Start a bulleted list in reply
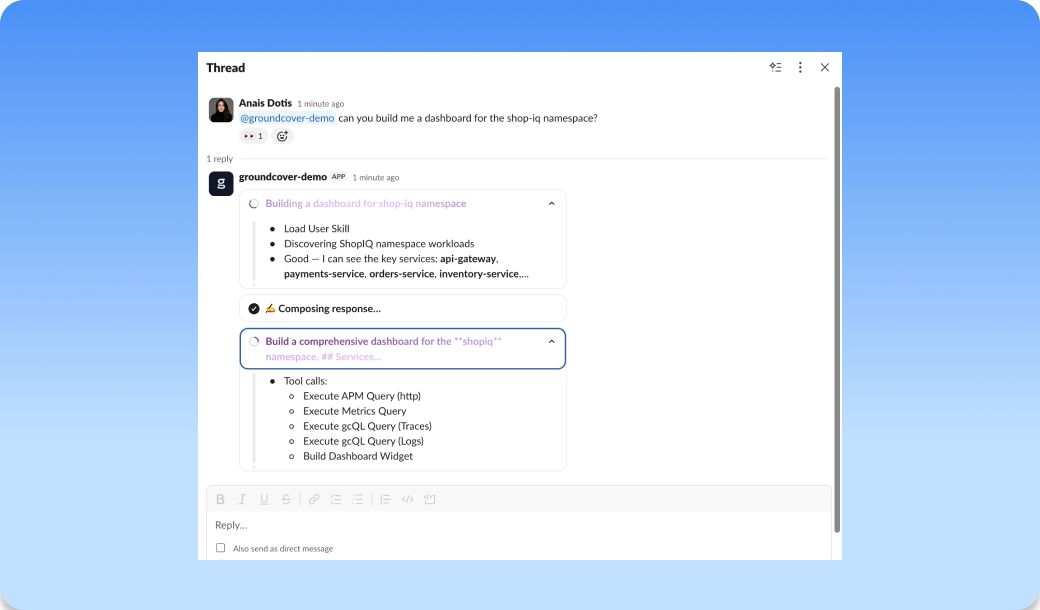The image size is (1040, 610). (x=358, y=499)
